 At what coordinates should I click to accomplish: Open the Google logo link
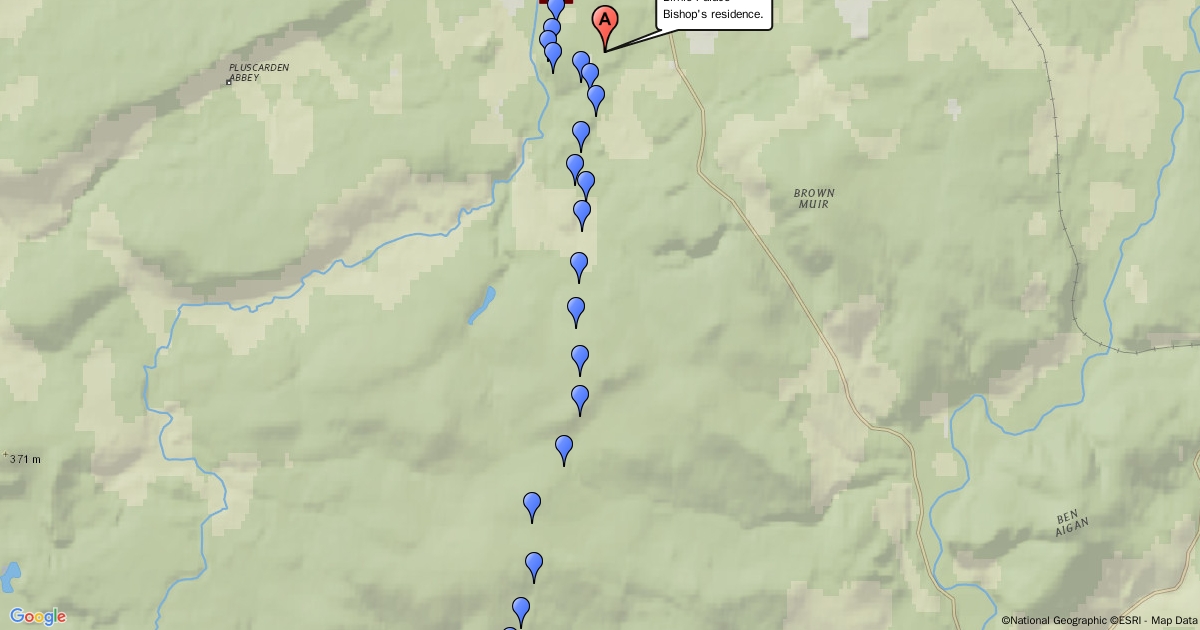click(x=38, y=616)
